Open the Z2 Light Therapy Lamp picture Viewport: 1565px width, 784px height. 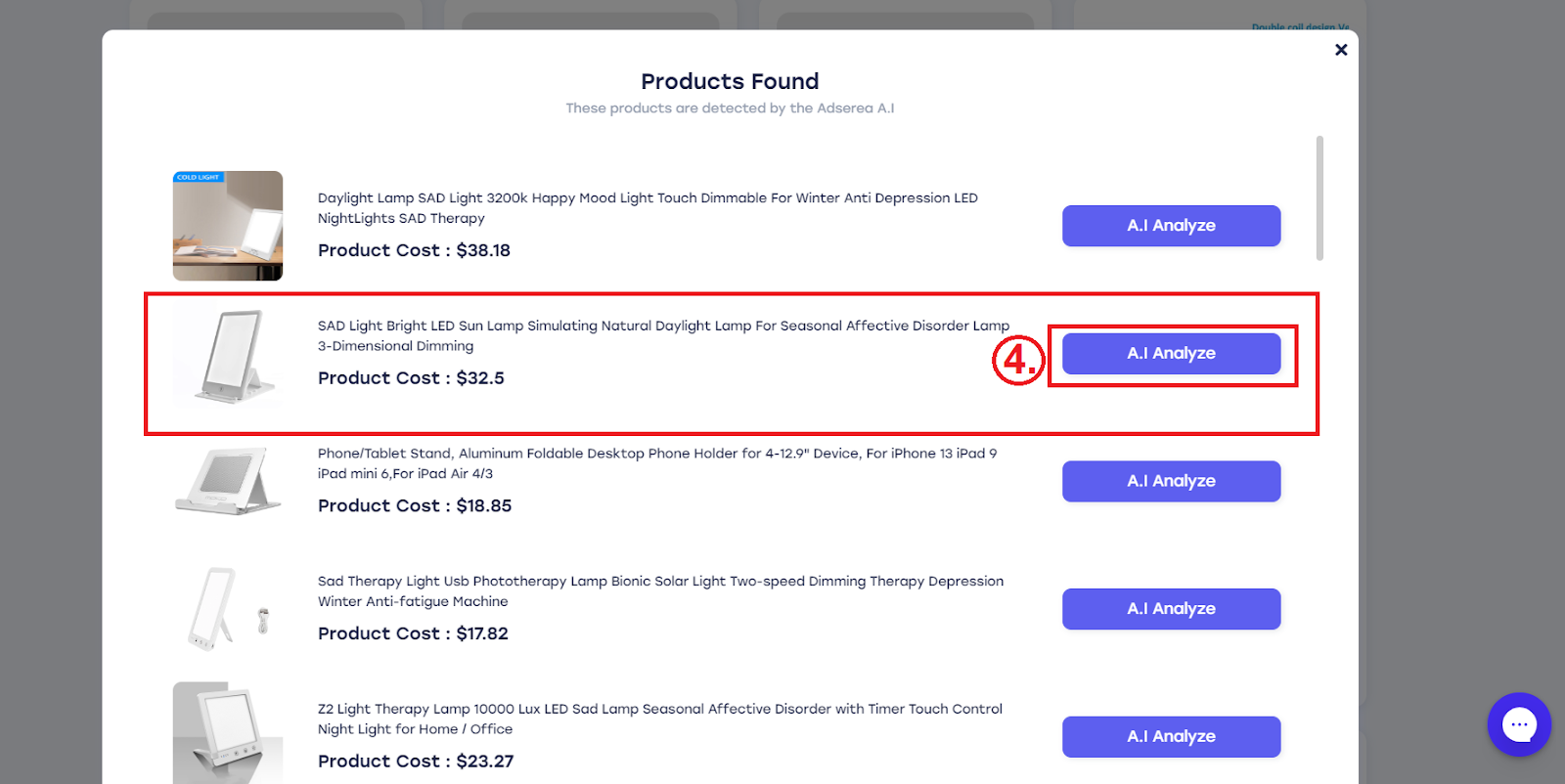click(228, 733)
